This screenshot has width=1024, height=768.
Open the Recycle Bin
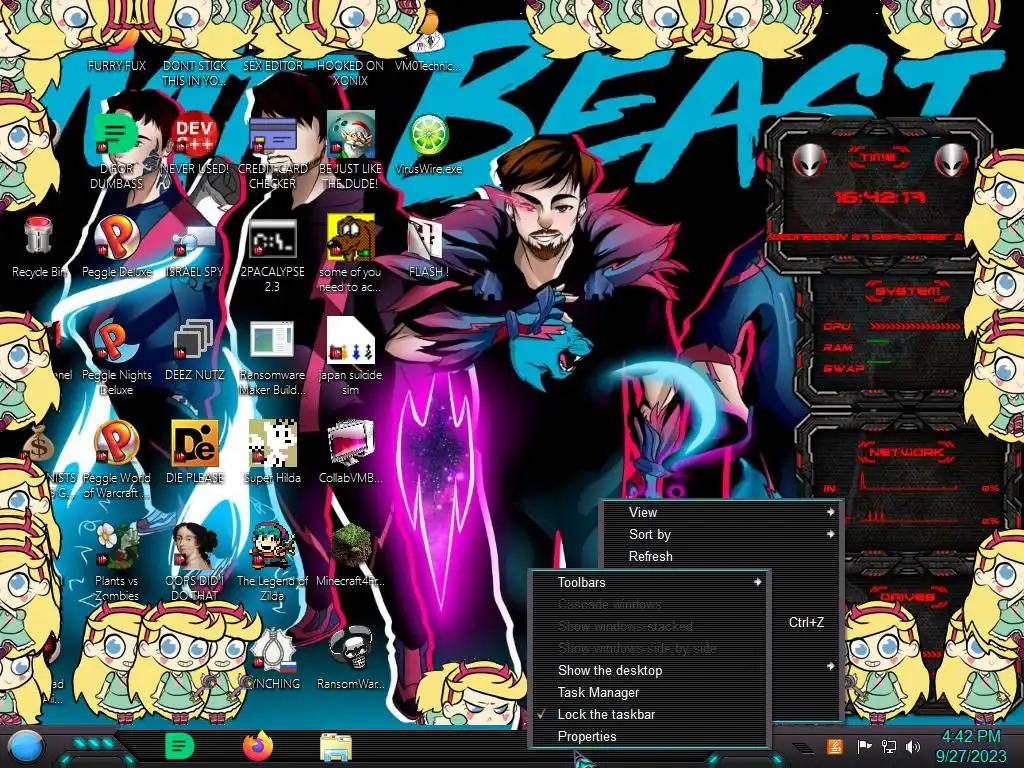pos(39,247)
